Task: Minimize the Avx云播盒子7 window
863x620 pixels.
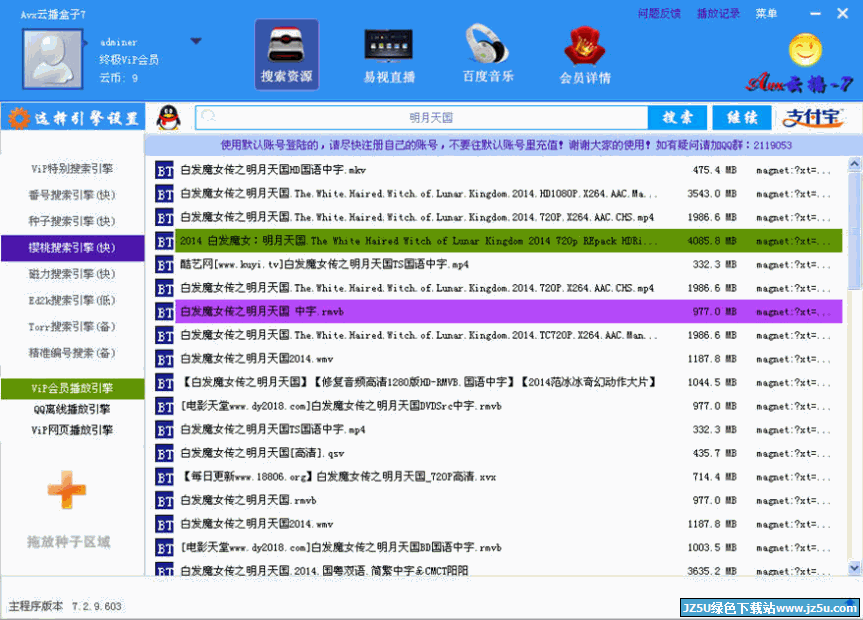Action: click(816, 14)
